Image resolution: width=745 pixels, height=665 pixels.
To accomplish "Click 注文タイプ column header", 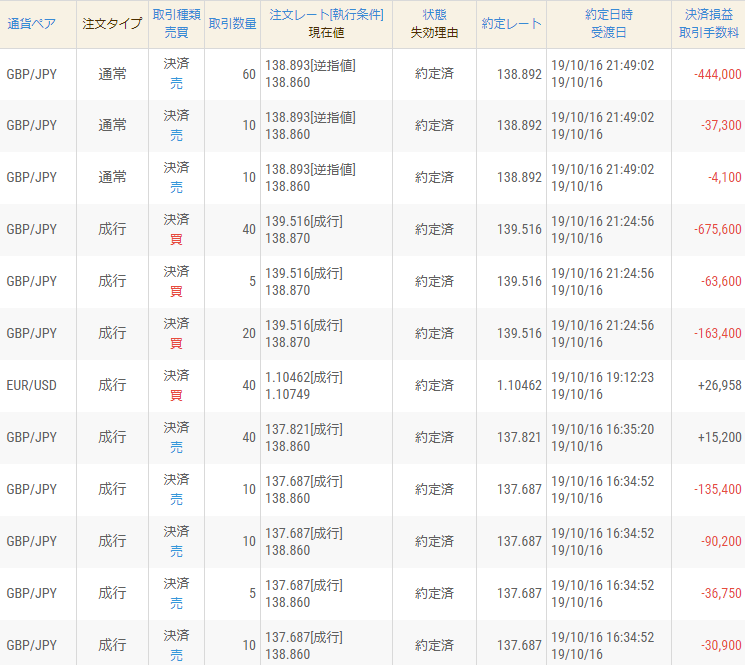I will tap(112, 24).
